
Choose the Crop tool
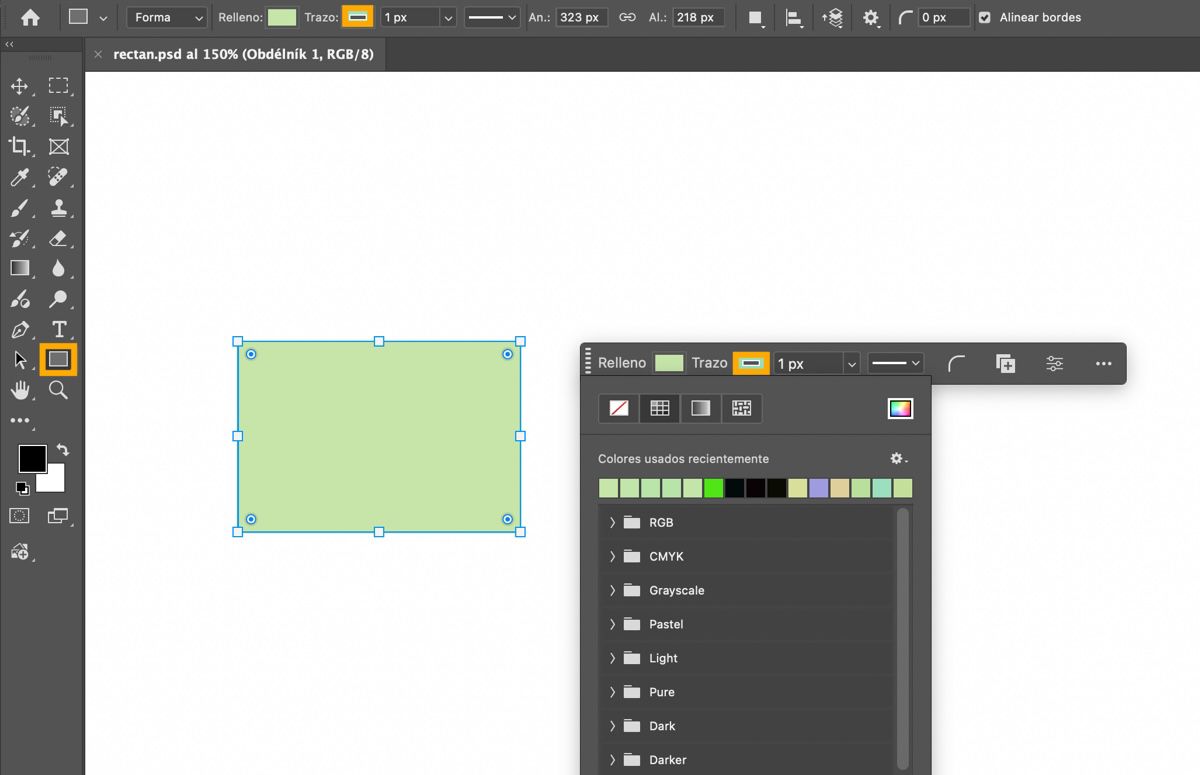coord(20,147)
